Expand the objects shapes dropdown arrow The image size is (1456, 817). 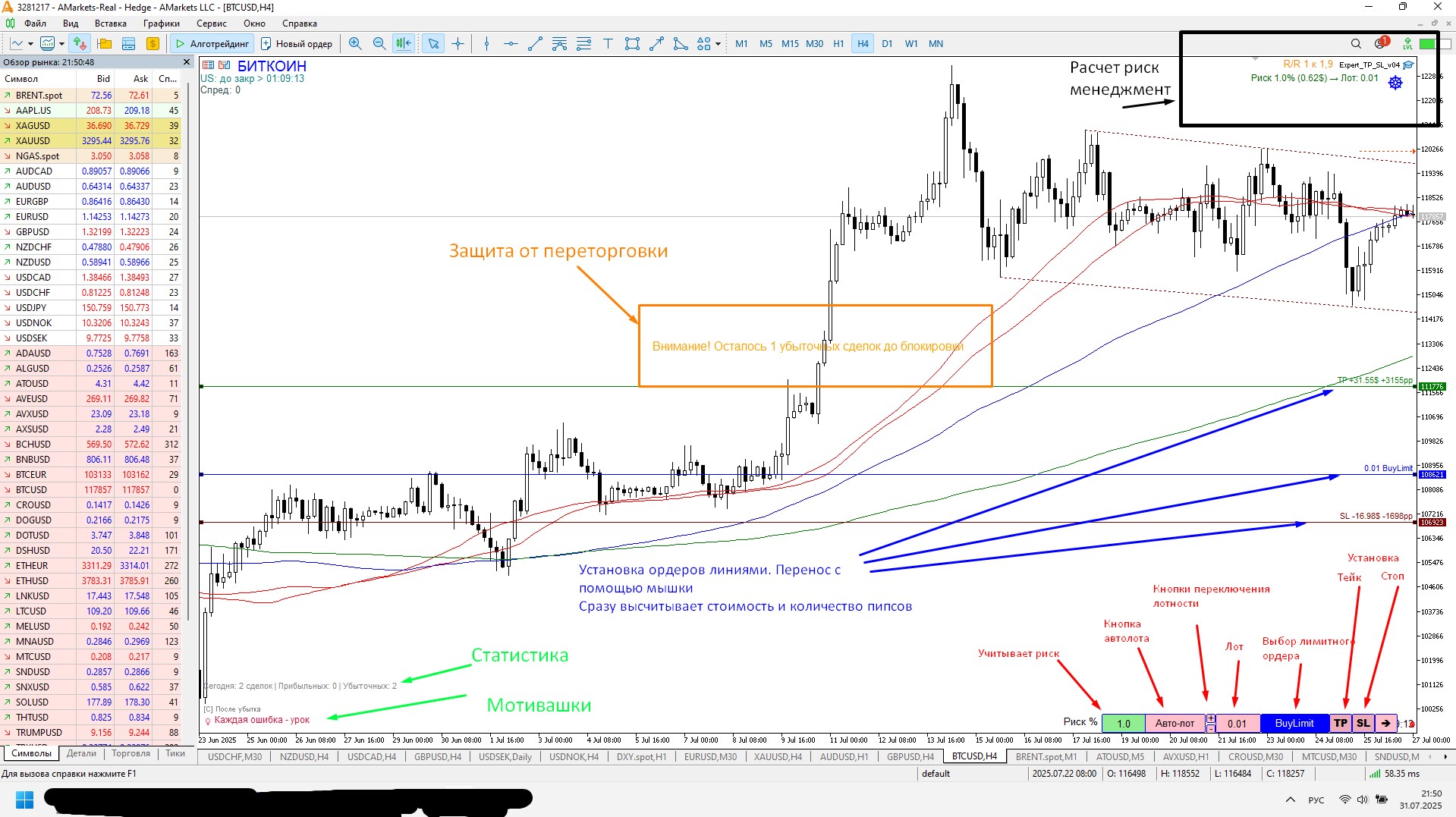[x=718, y=44]
